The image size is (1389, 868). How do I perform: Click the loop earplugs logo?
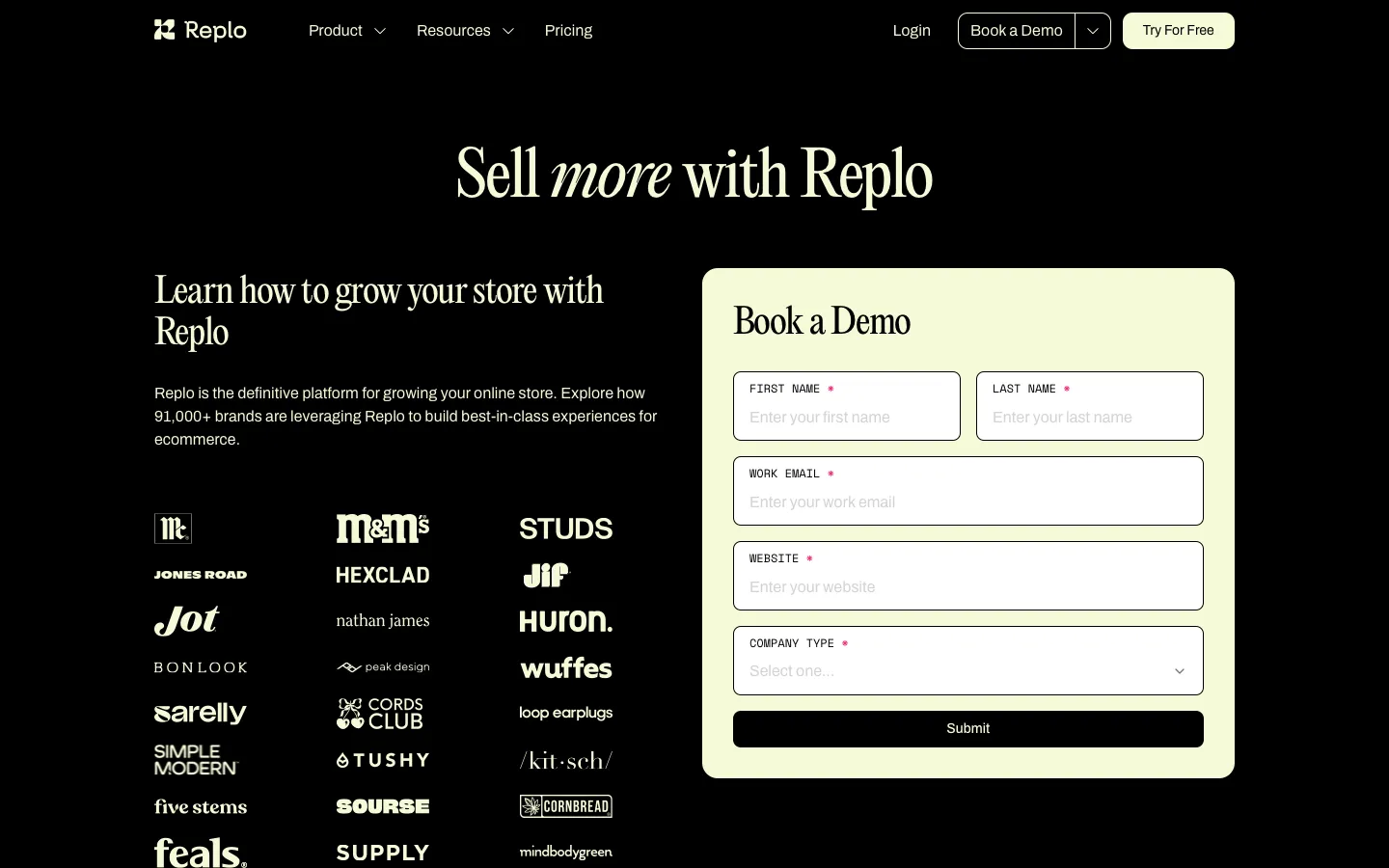pos(566,714)
